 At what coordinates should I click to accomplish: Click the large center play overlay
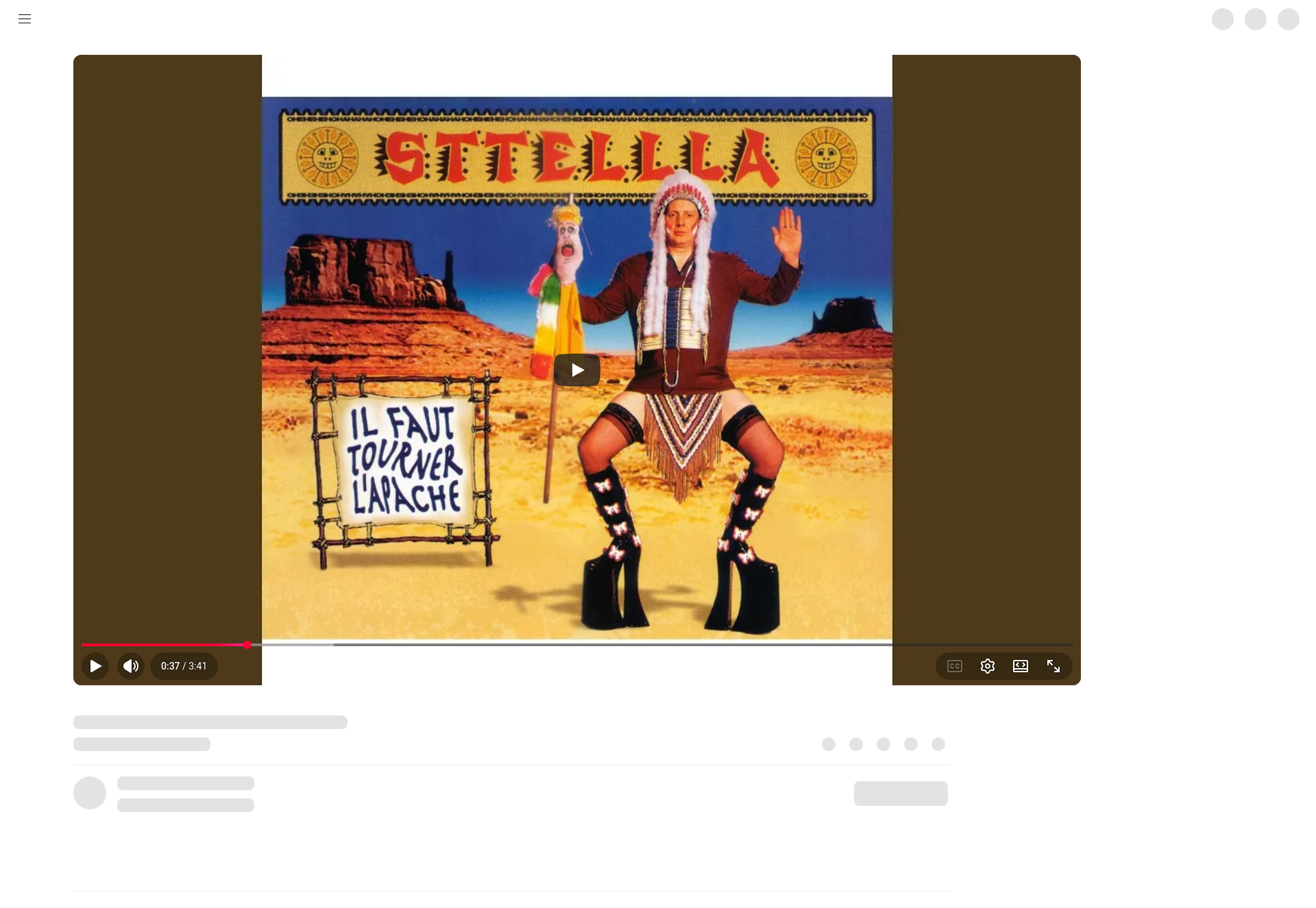[x=577, y=370]
